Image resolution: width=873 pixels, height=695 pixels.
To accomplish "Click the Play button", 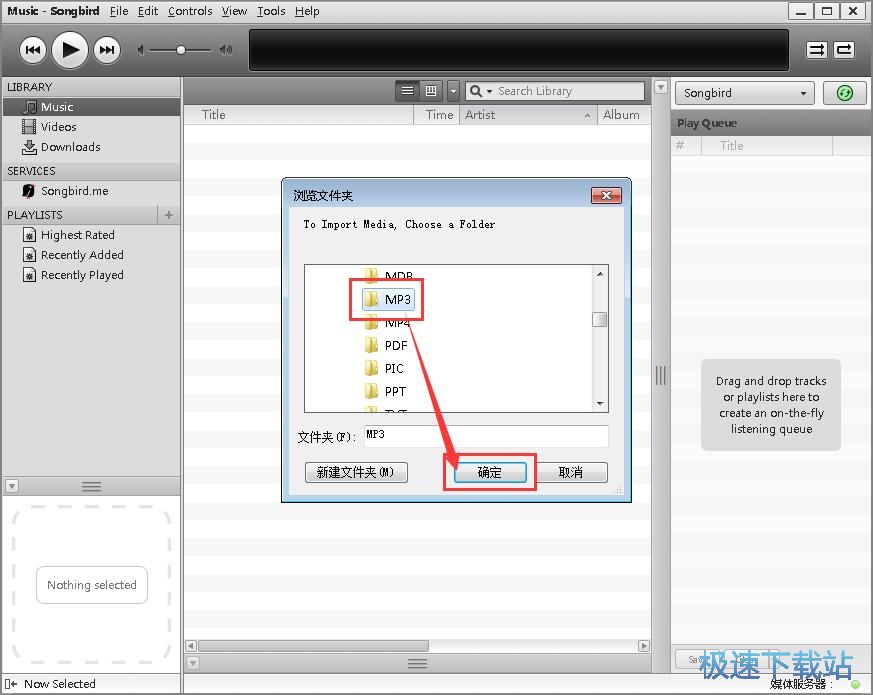I will (69, 50).
